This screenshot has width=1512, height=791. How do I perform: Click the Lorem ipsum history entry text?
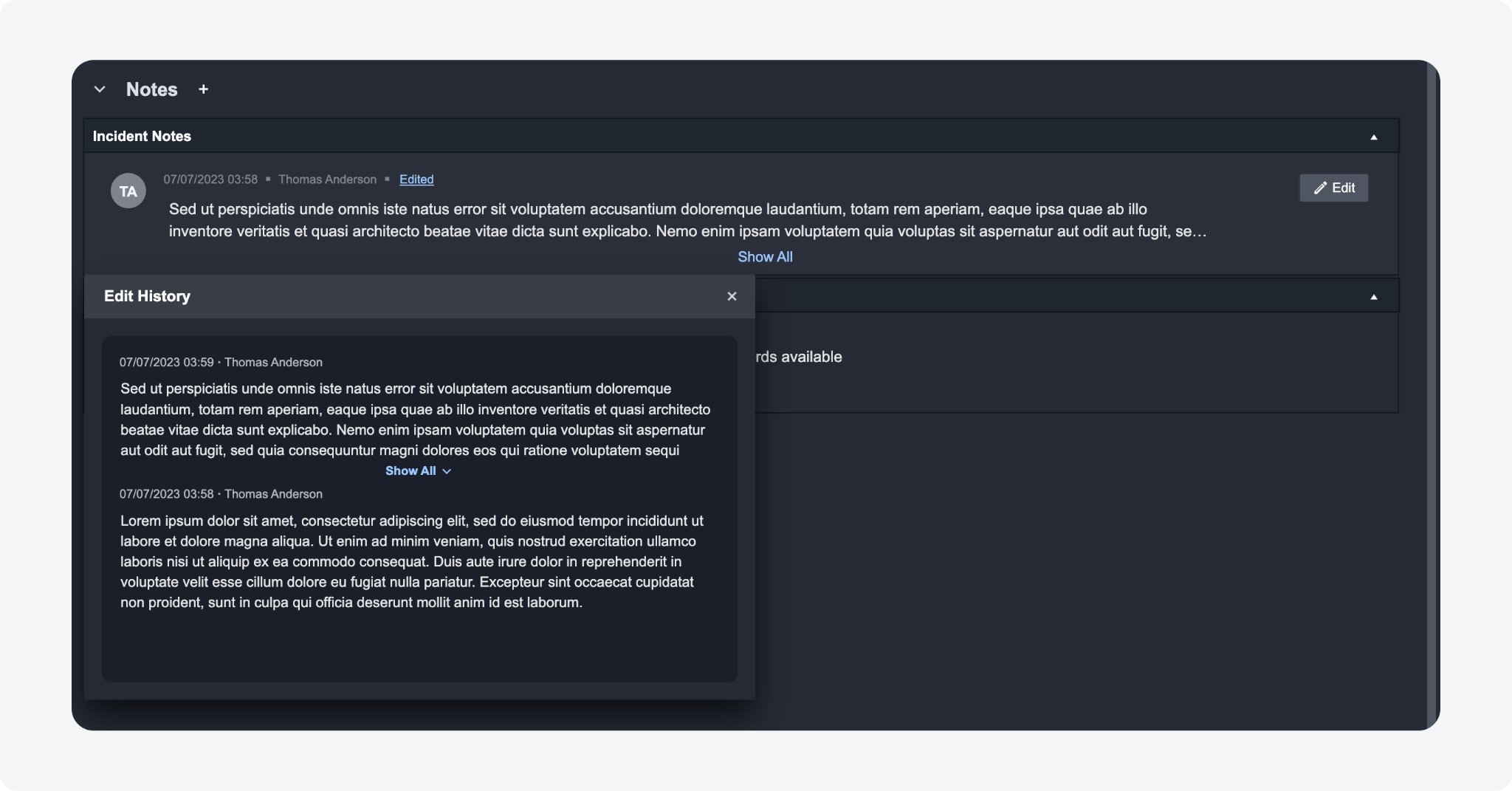click(412, 561)
